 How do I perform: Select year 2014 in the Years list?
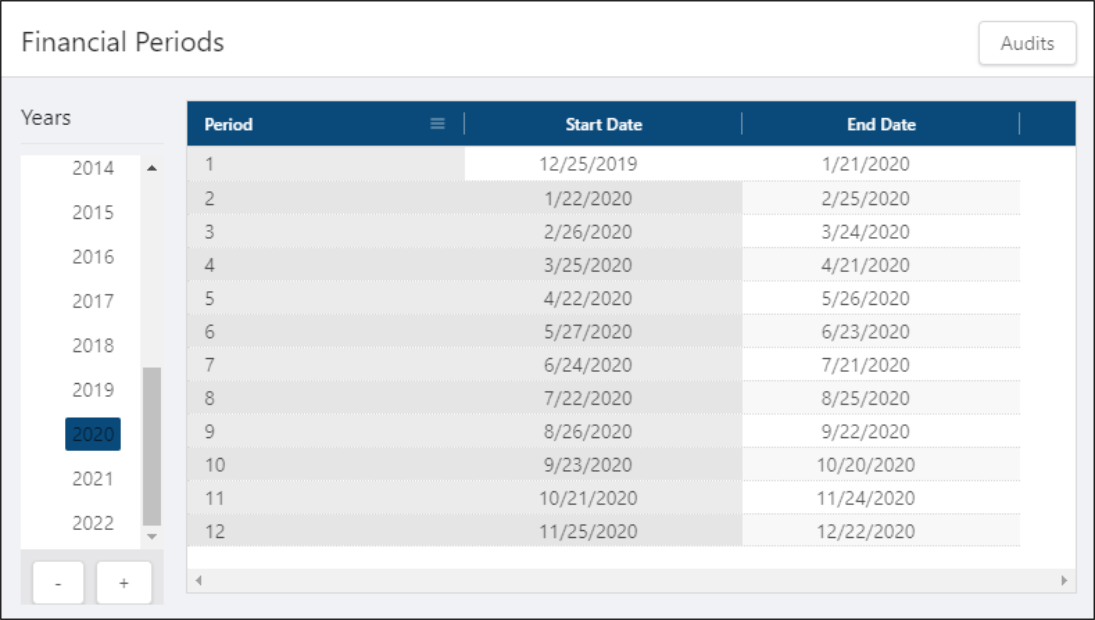tap(93, 168)
